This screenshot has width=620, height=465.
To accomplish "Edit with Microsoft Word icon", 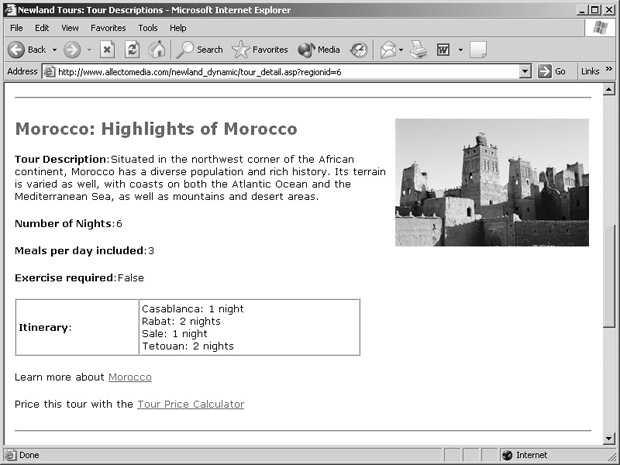I will pos(443,50).
